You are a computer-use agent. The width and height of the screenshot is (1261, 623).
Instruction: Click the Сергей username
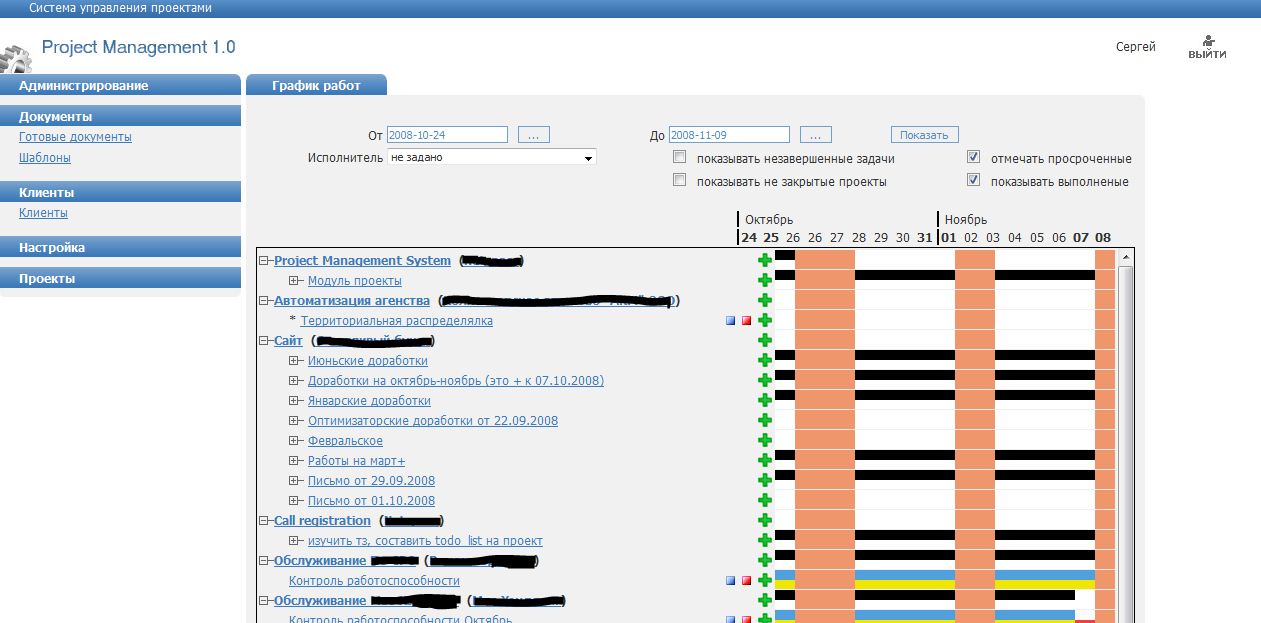[1136, 47]
